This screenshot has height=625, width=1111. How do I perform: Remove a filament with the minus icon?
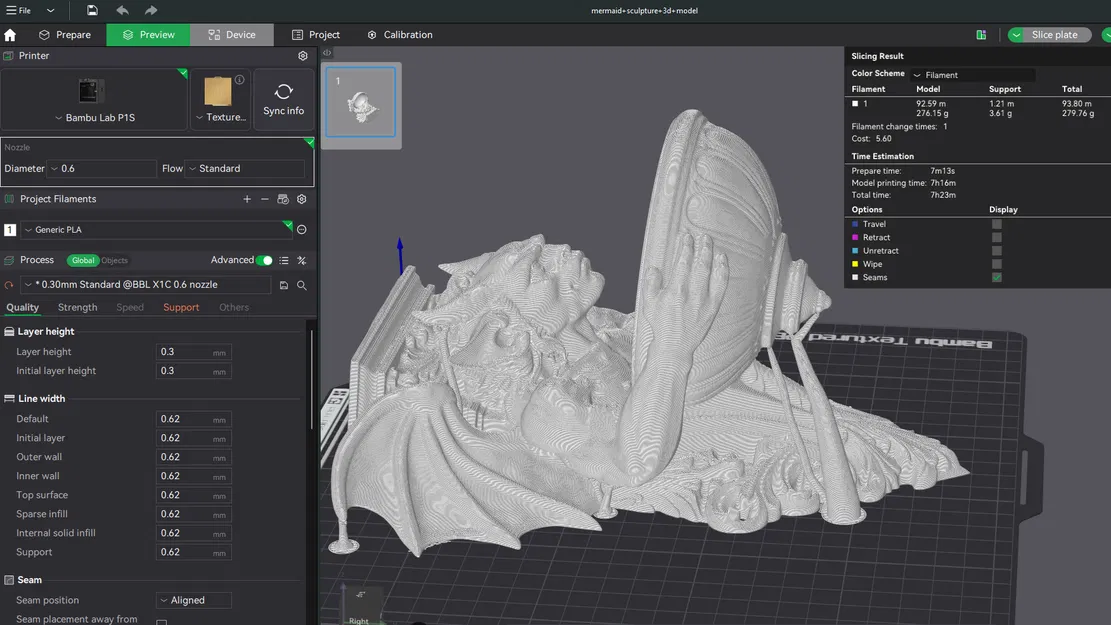pyautogui.click(x=264, y=199)
